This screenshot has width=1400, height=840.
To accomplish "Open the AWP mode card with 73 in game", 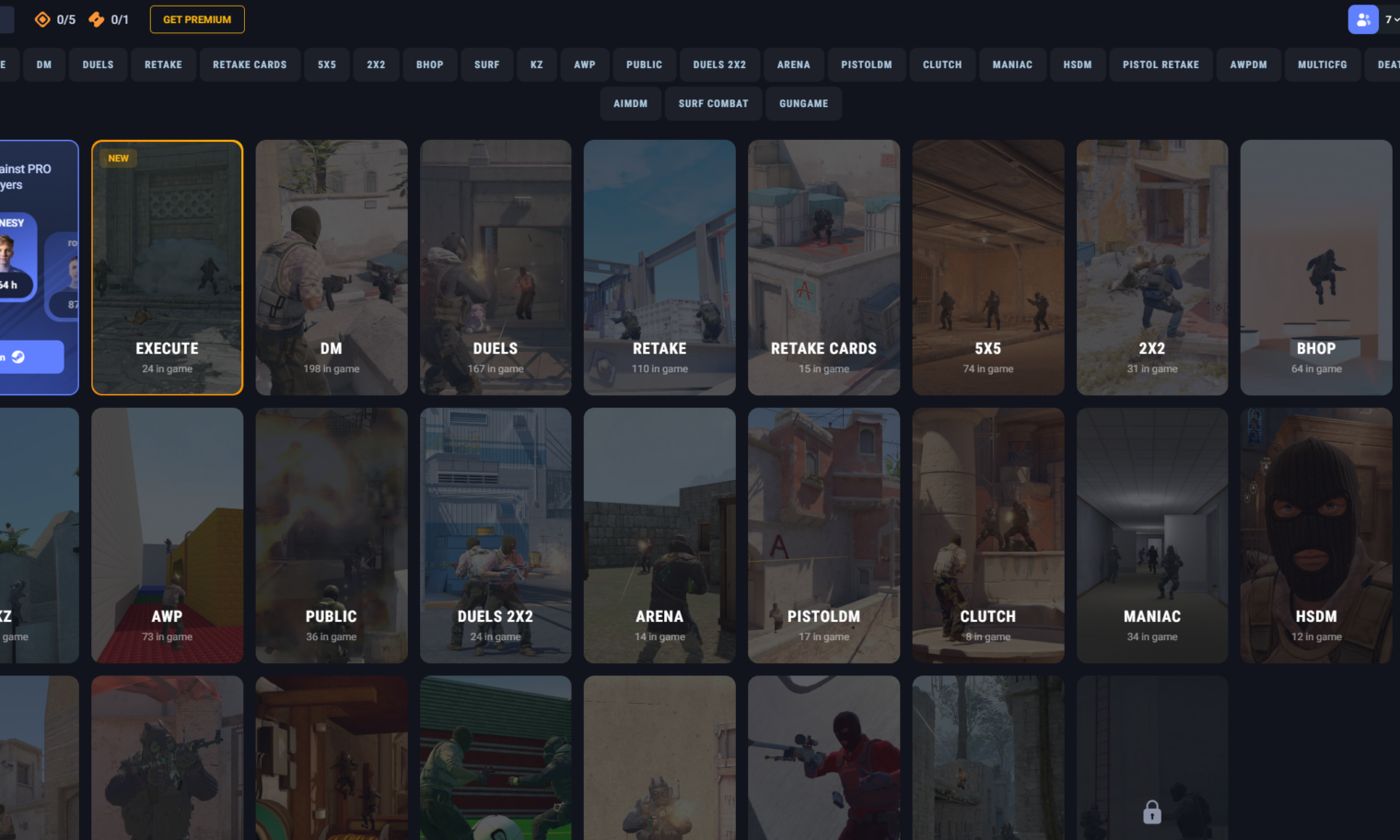I will point(167,535).
